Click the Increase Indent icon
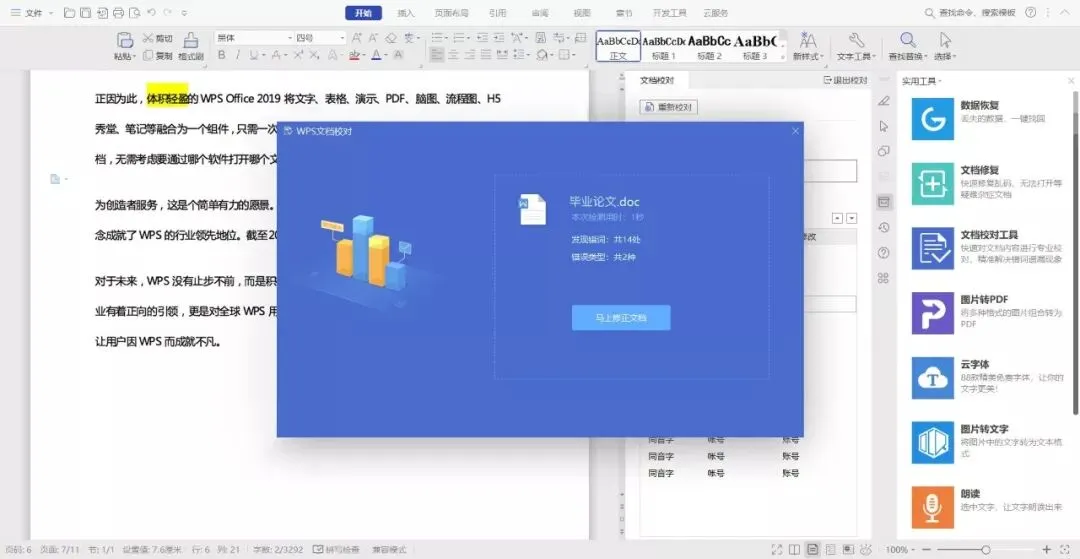 pyautogui.click(x=499, y=38)
